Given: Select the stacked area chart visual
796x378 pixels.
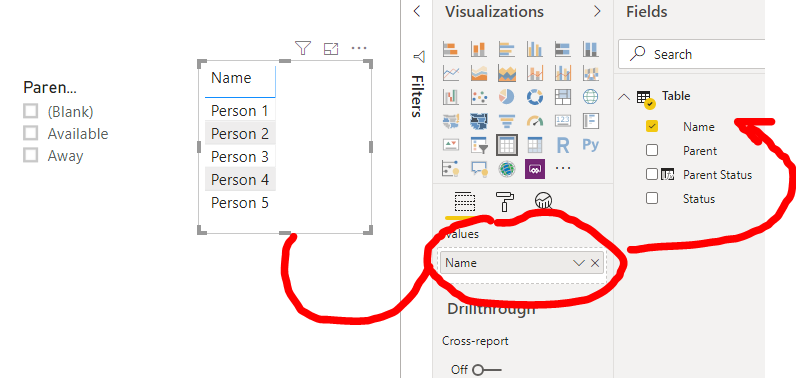Looking at the screenshot, I should 507,73.
